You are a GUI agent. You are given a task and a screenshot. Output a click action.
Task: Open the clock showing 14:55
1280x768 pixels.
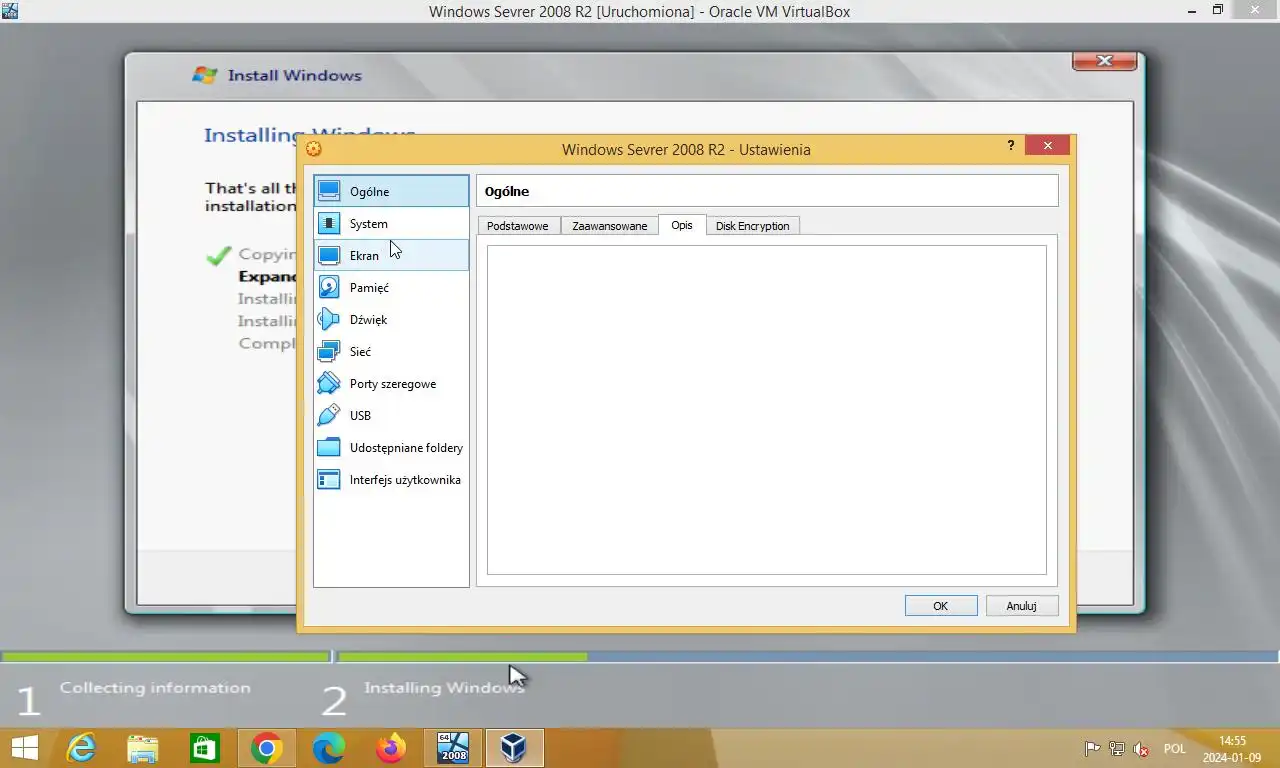click(x=1233, y=748)
